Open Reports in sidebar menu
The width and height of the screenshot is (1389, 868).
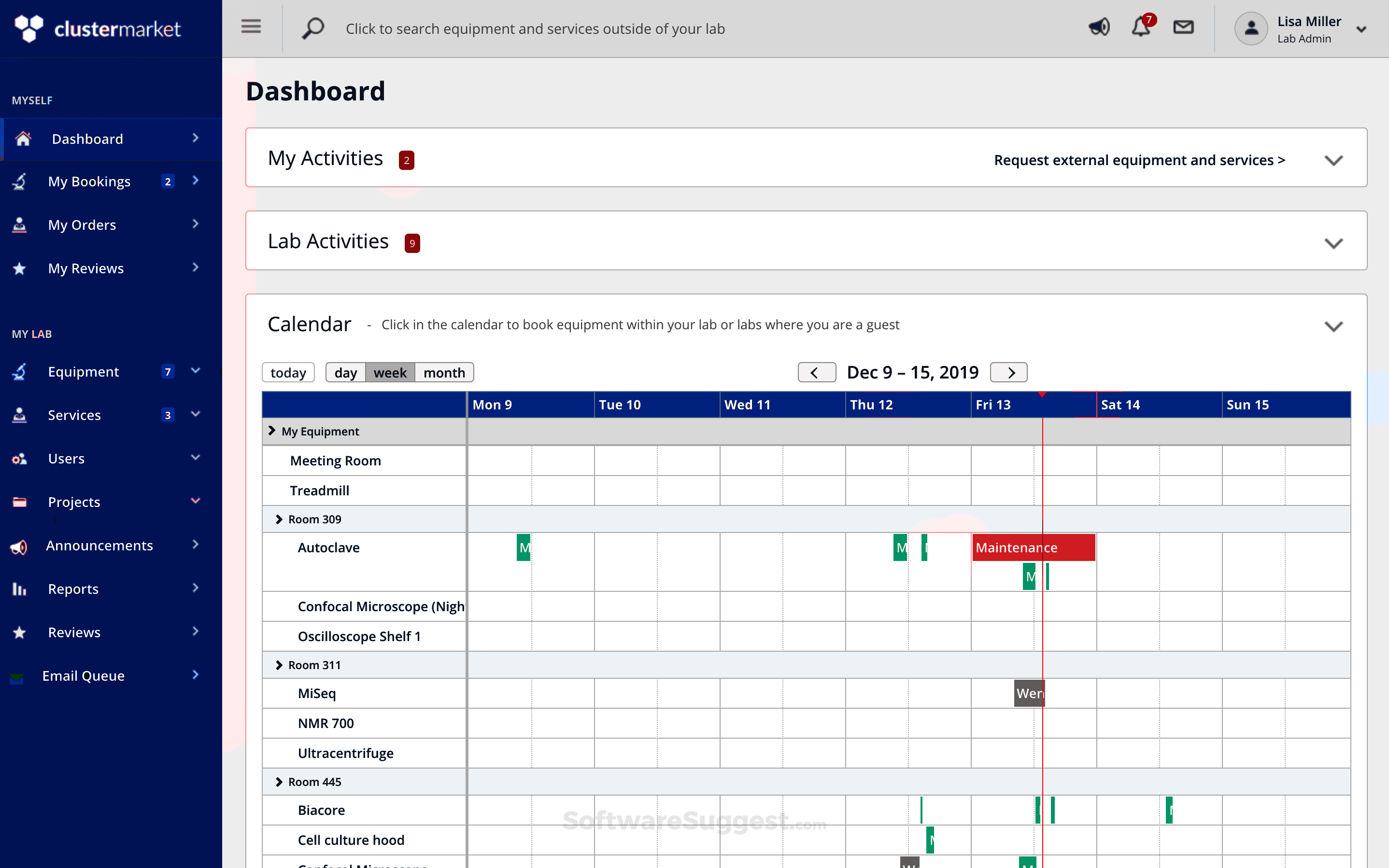click(x=73, y=589)
